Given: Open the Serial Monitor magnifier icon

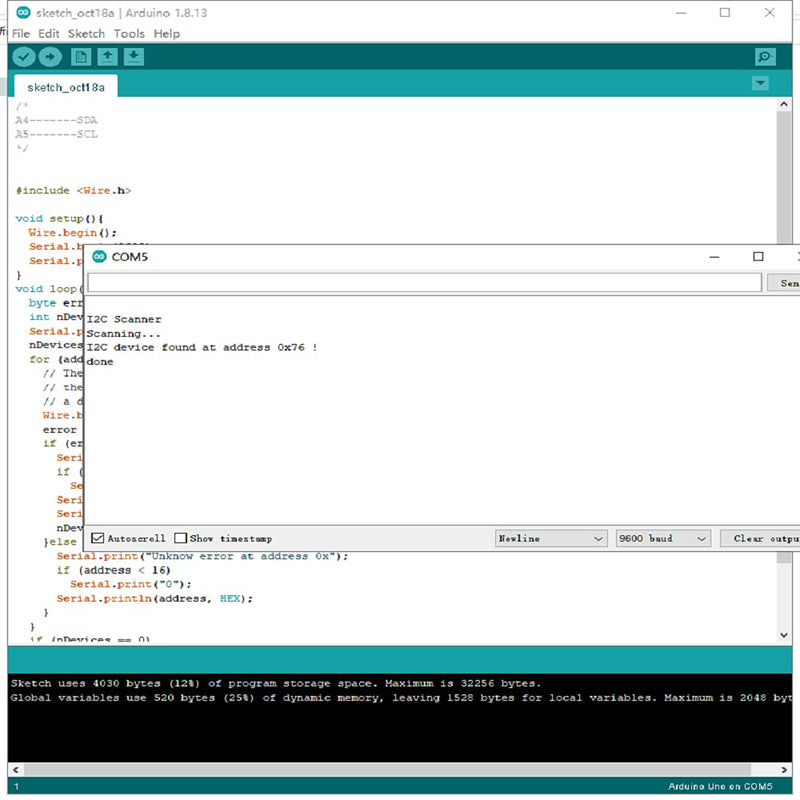Looking at the screenshot, I should point(765,57).
